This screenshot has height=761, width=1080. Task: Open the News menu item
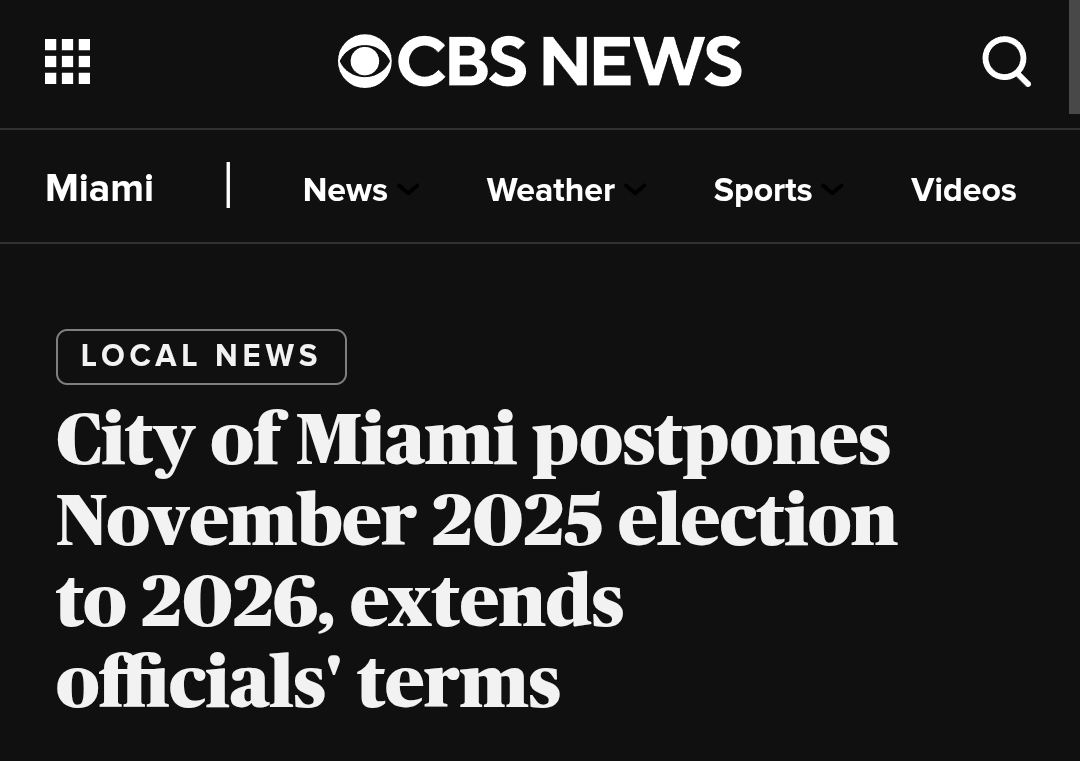pyautogui.click(x=345, y=190)
